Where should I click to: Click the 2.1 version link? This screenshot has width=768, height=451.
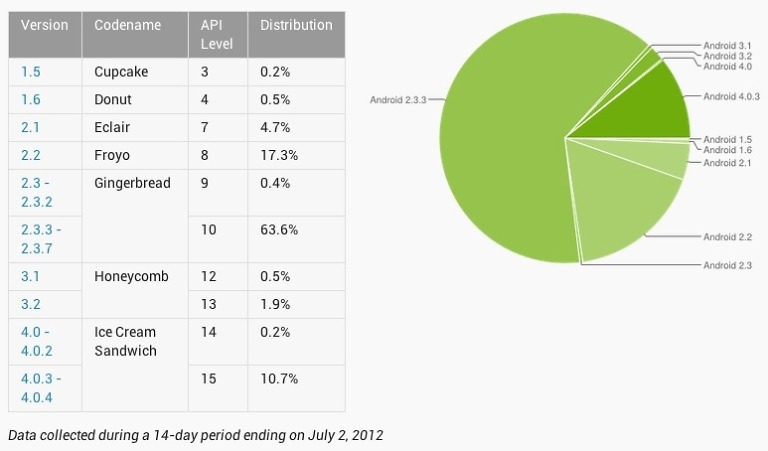click(28, 128)
